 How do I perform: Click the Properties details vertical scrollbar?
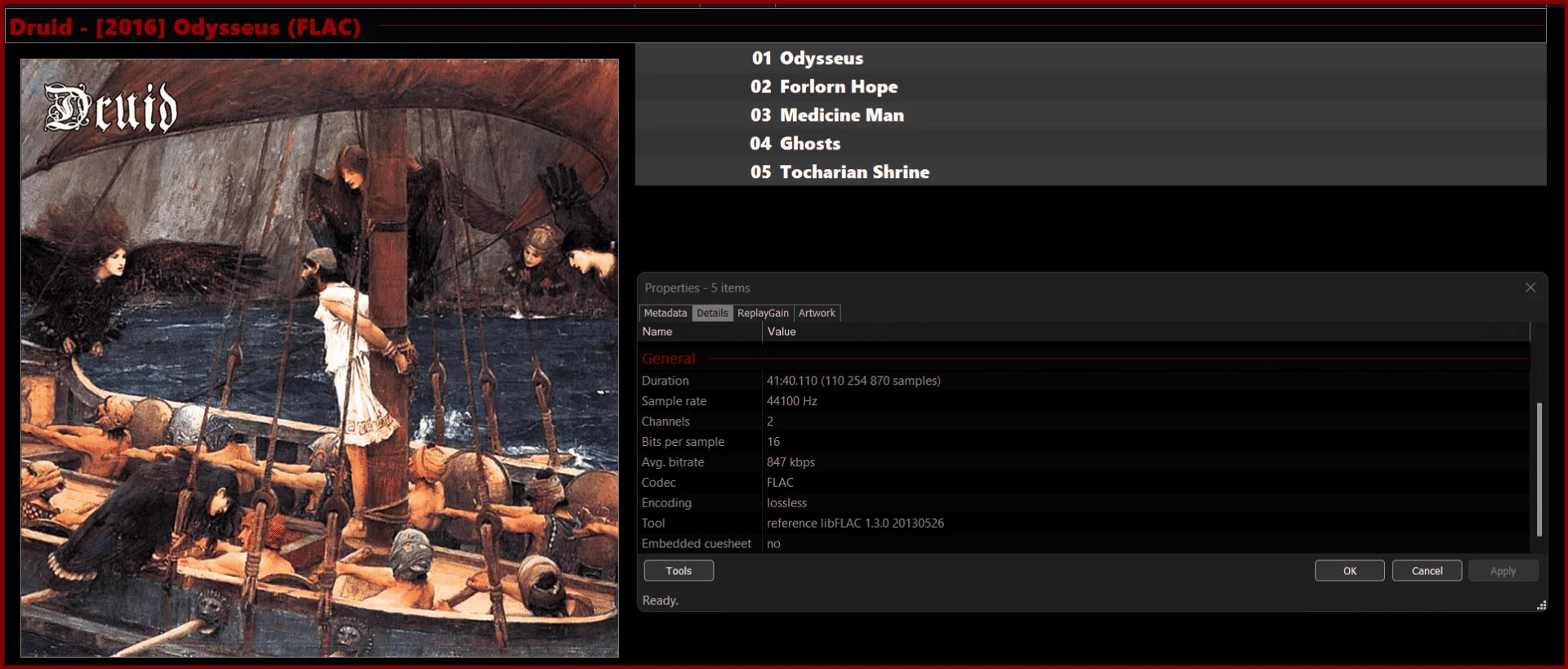(x=1539, y=469)
